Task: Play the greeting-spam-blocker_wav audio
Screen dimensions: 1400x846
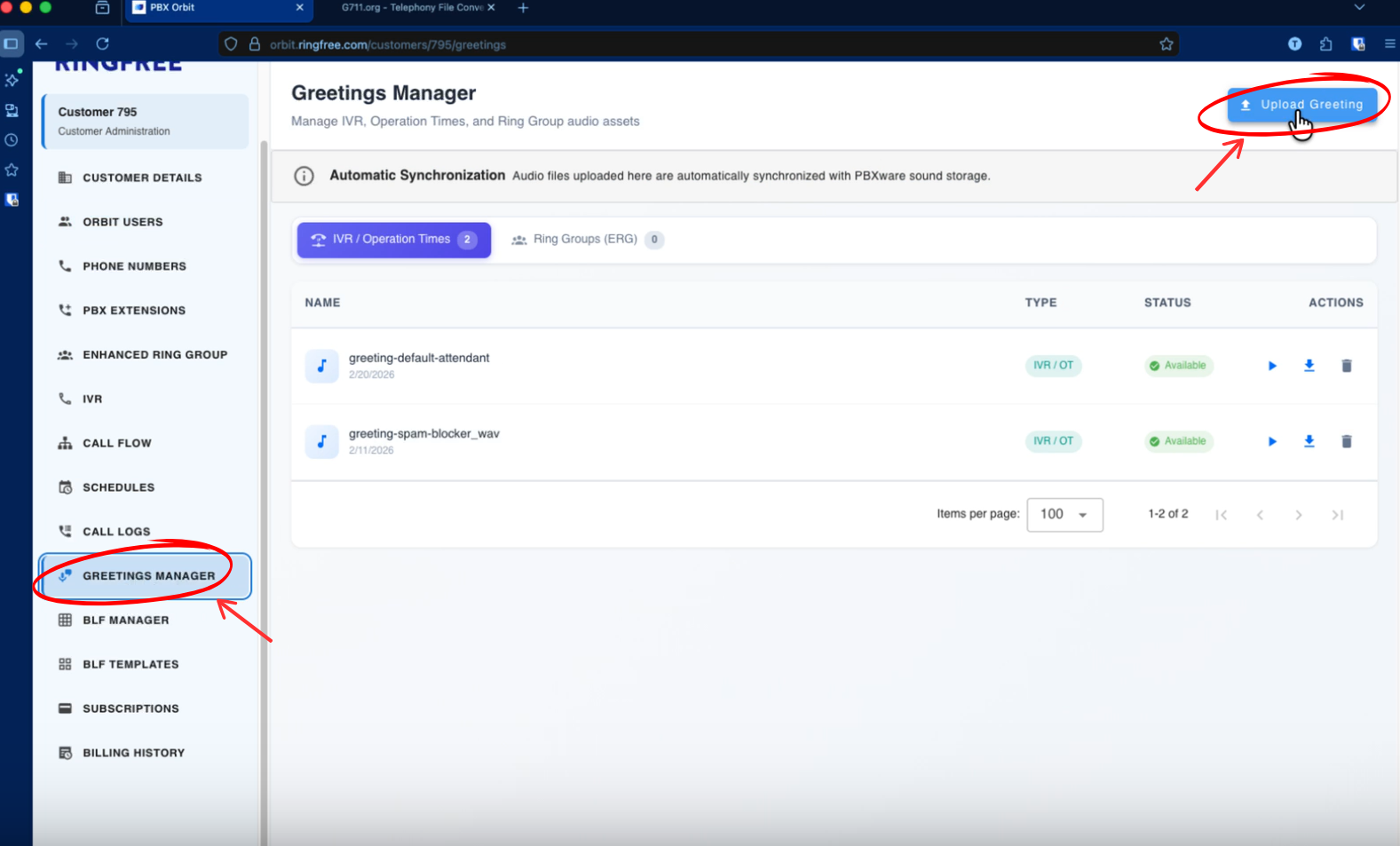Action: coord(1272,441)
